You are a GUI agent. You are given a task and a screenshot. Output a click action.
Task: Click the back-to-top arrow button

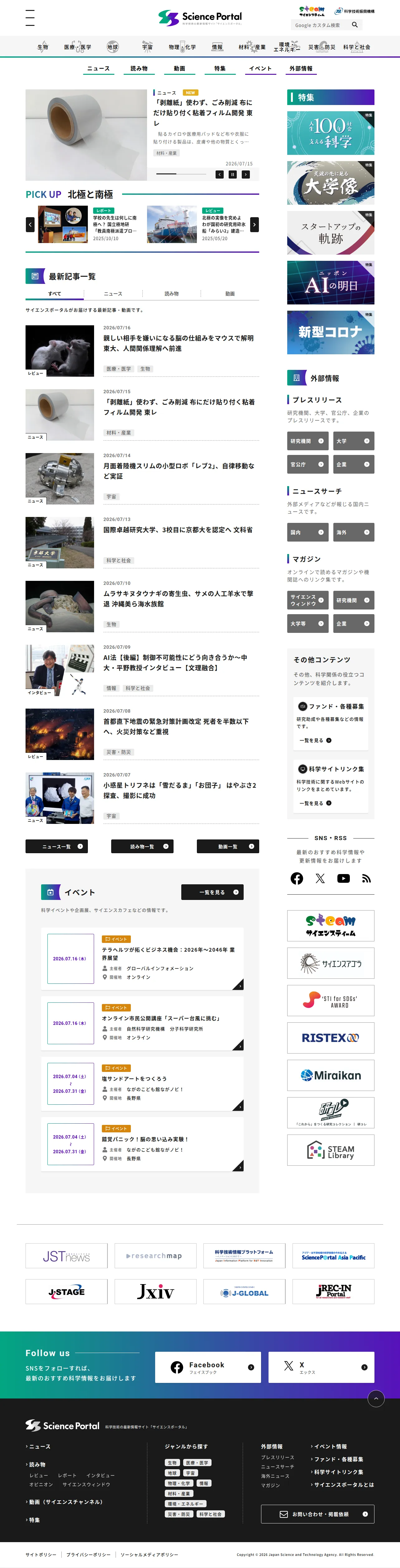[x=376, y=1398]
